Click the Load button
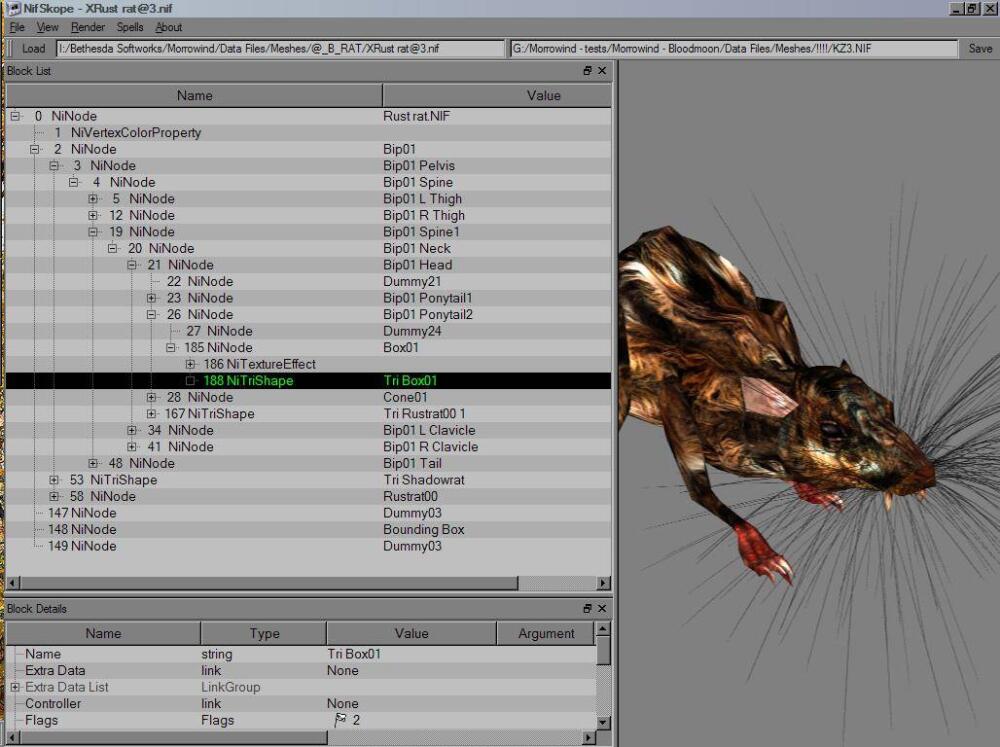The height and width of the screenshot is (747, 1000). pyautogui.click(x=33, y=48)
